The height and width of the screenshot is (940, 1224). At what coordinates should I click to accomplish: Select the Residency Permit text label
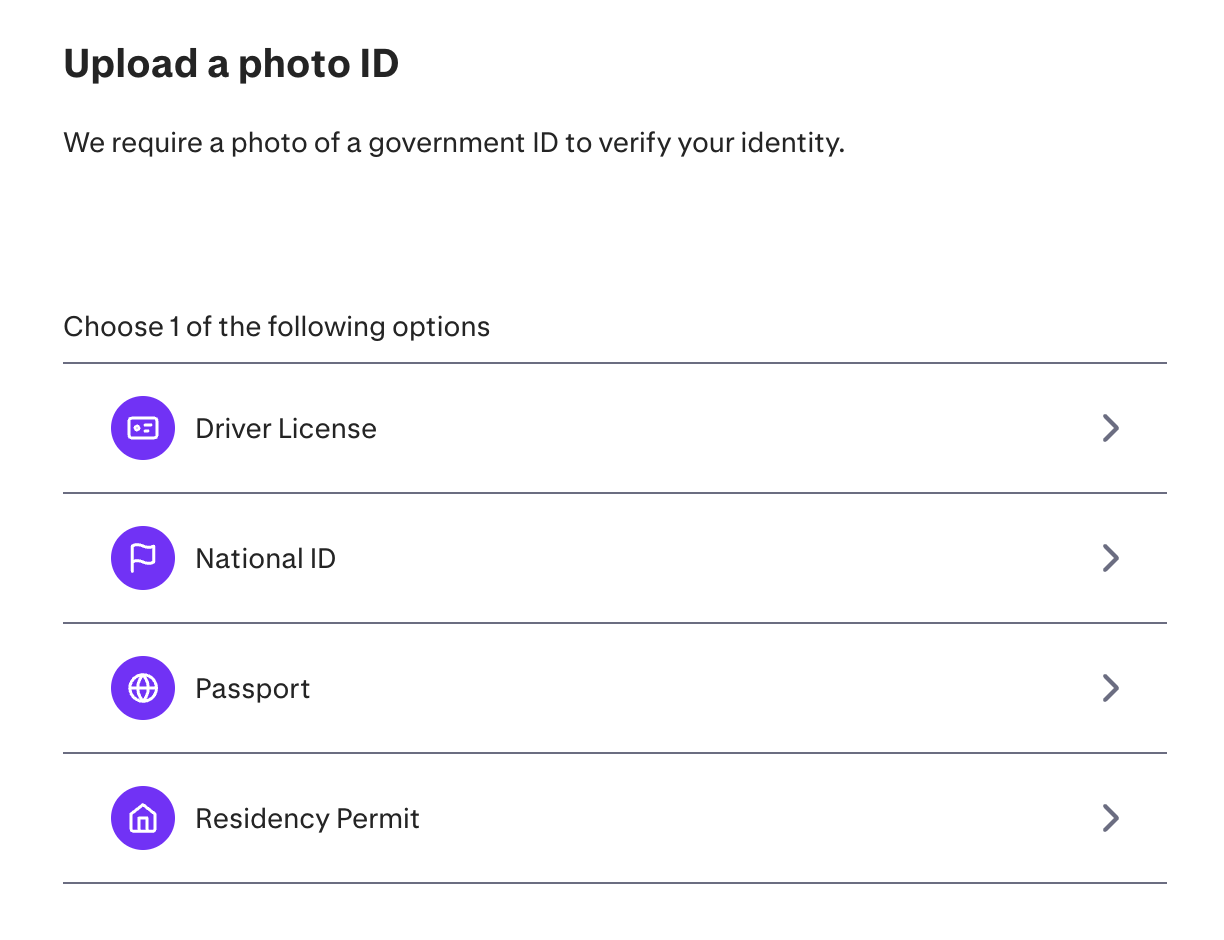click(308, 819)
